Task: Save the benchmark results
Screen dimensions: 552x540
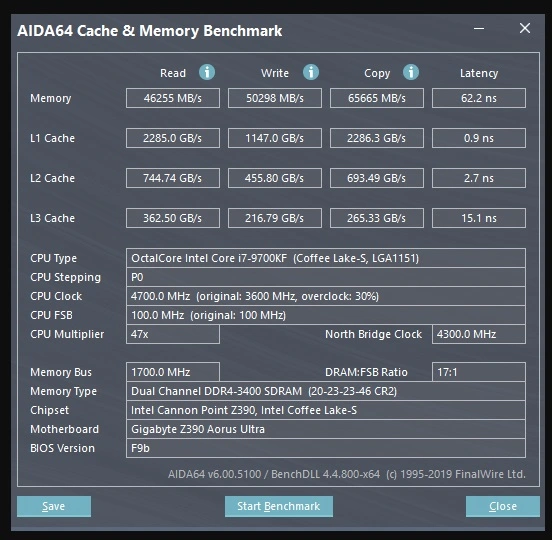Action: tap(54, 506)
